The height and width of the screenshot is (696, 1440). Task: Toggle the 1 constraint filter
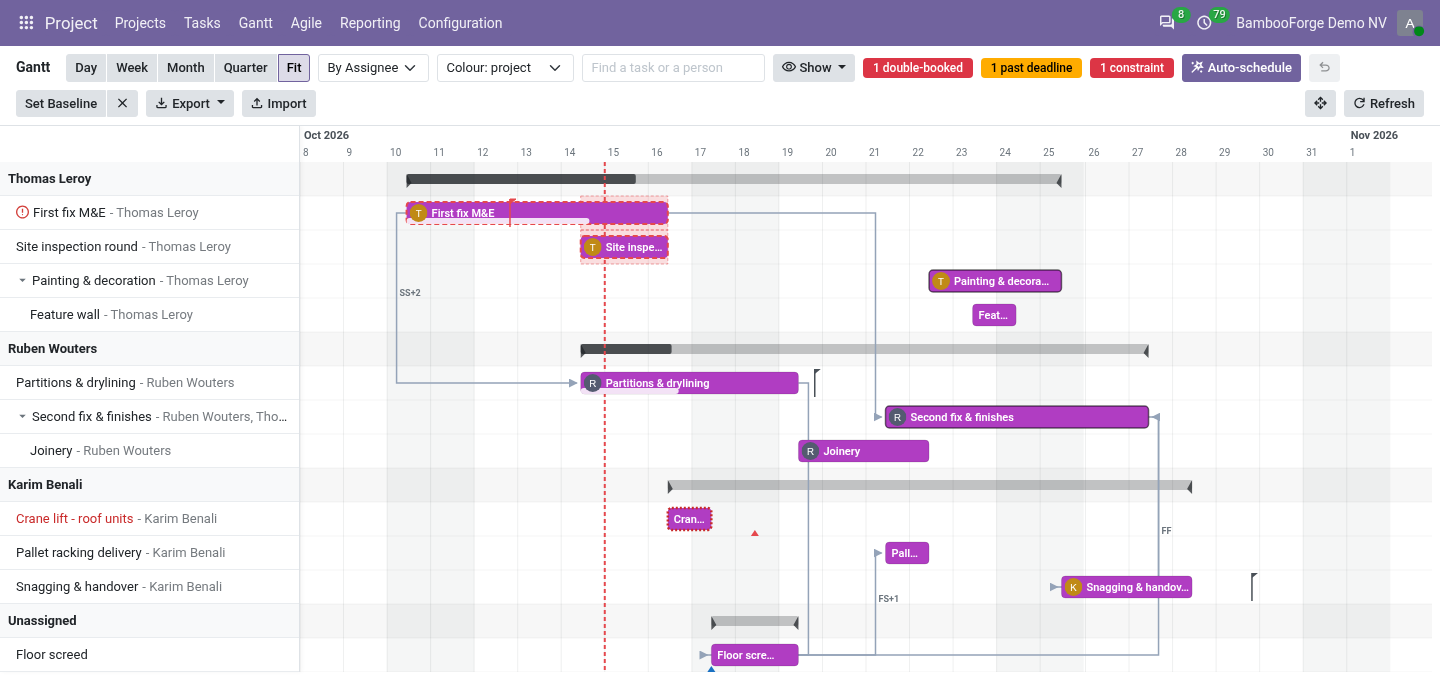[x=1132, y=68]
